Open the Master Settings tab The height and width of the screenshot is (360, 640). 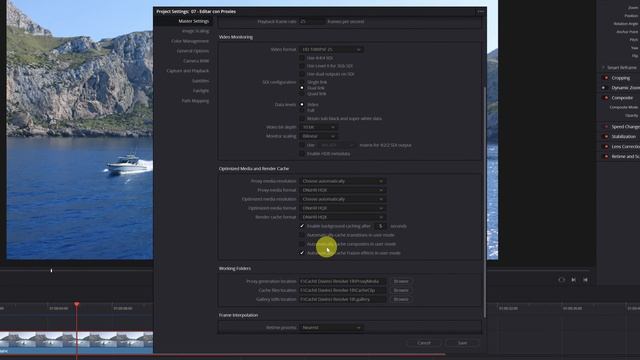coord(193,21)
